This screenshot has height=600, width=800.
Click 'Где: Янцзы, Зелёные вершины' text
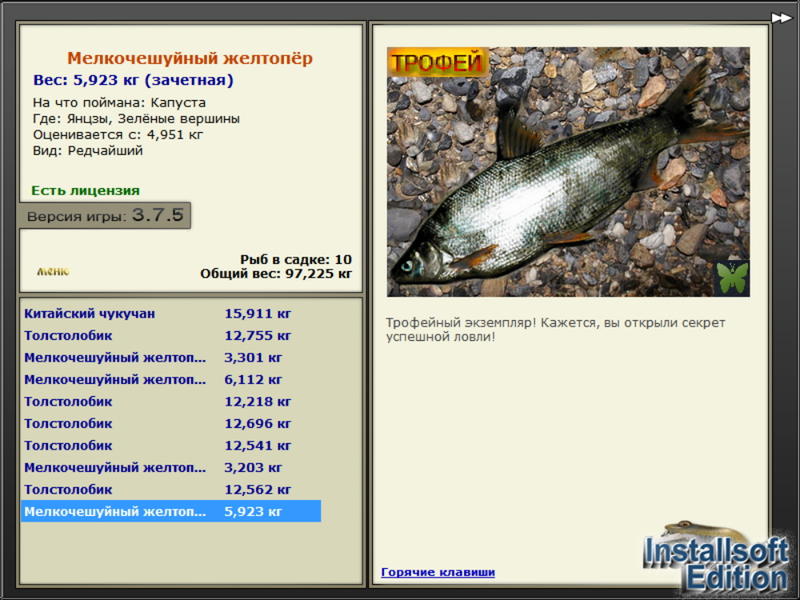point(136,119)
